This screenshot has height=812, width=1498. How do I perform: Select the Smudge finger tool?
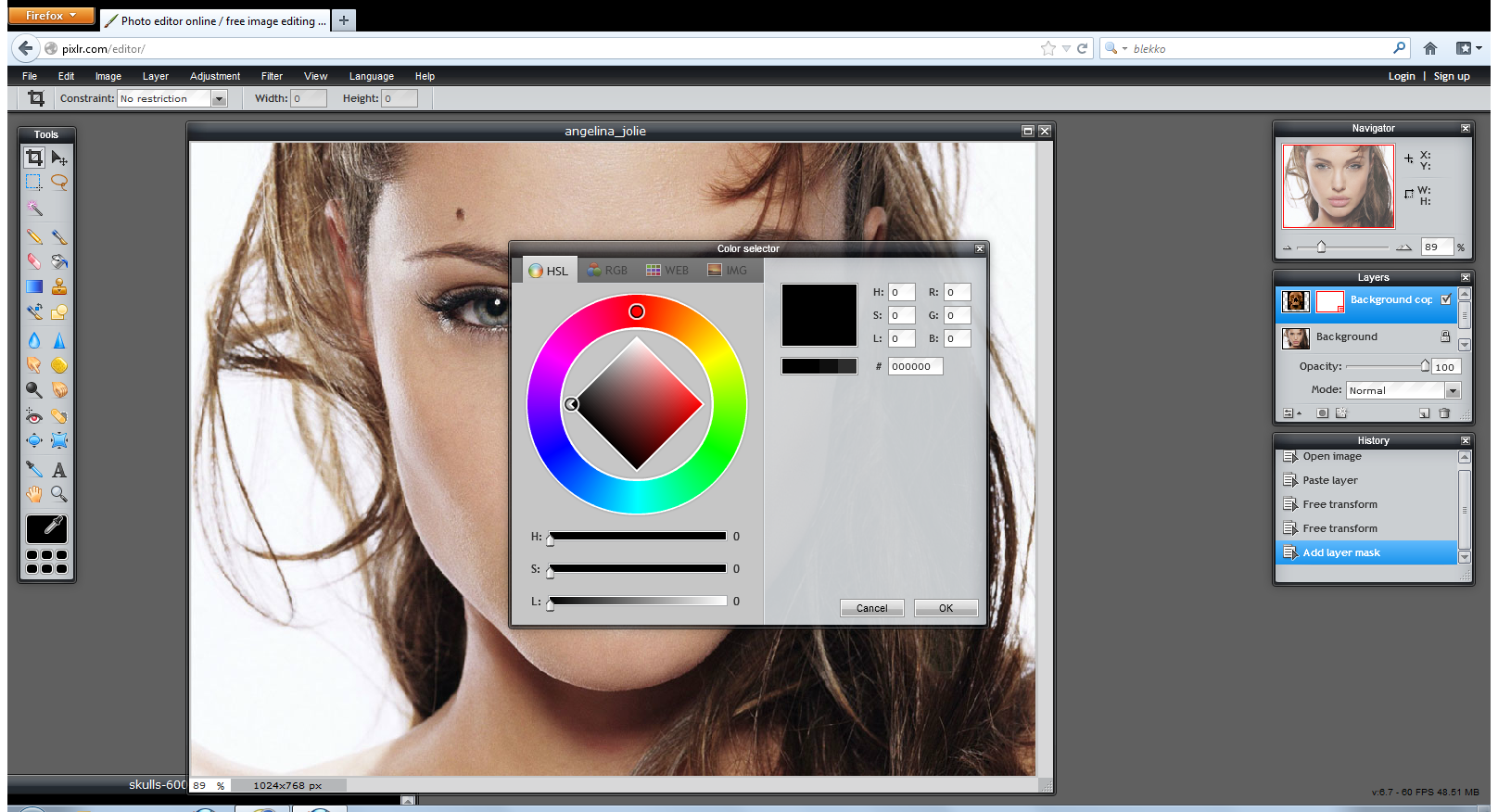pos(34,365)
